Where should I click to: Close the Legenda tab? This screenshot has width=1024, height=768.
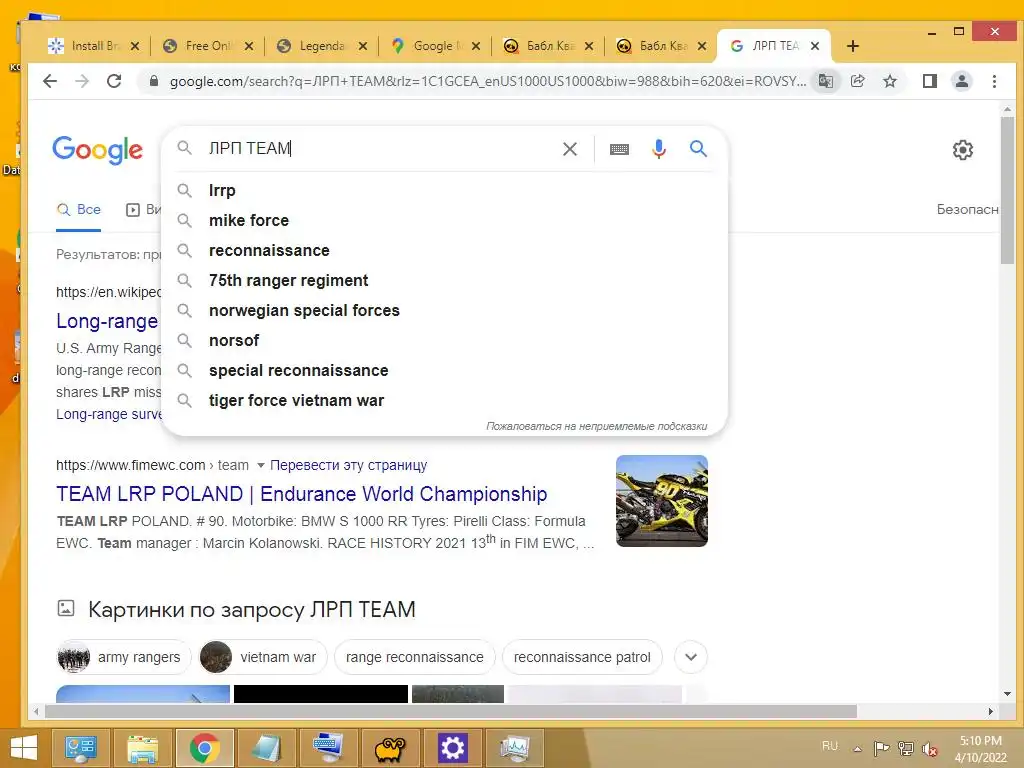coord(362,46)
